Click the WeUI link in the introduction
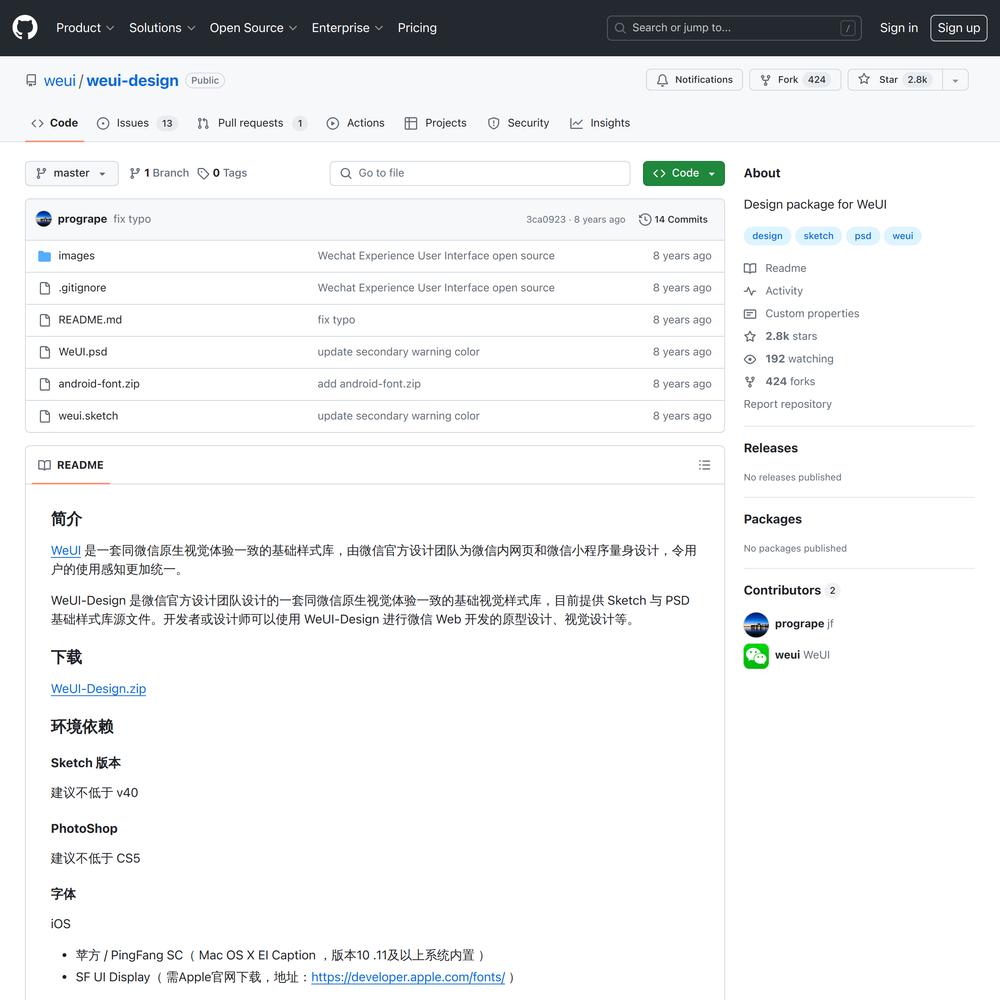 [x=66, y=550]
